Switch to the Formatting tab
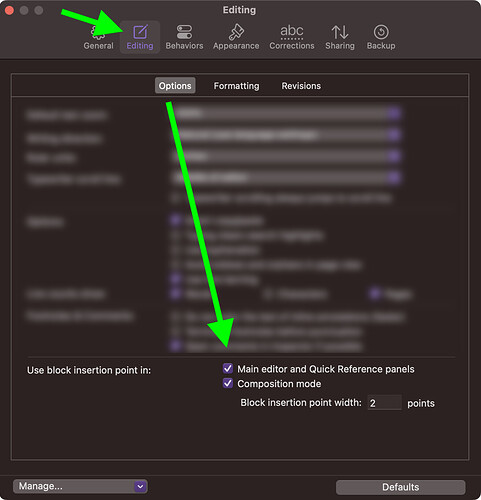The width and height of the screenshot is (481, 500). [236, 86]
